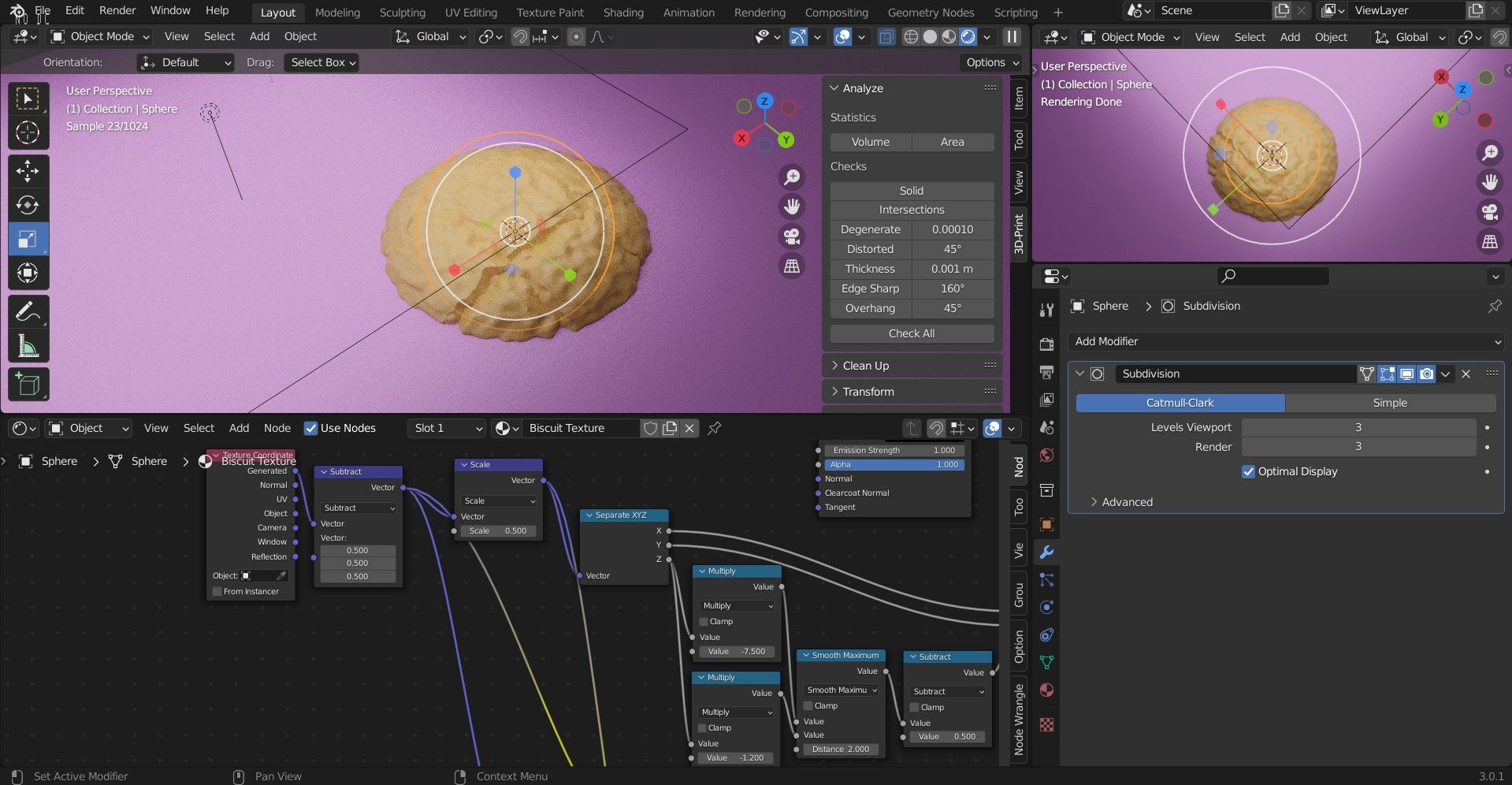Open Object Data properties tab
Viewport: 1512px width, 785px height.
(1046, 663)
